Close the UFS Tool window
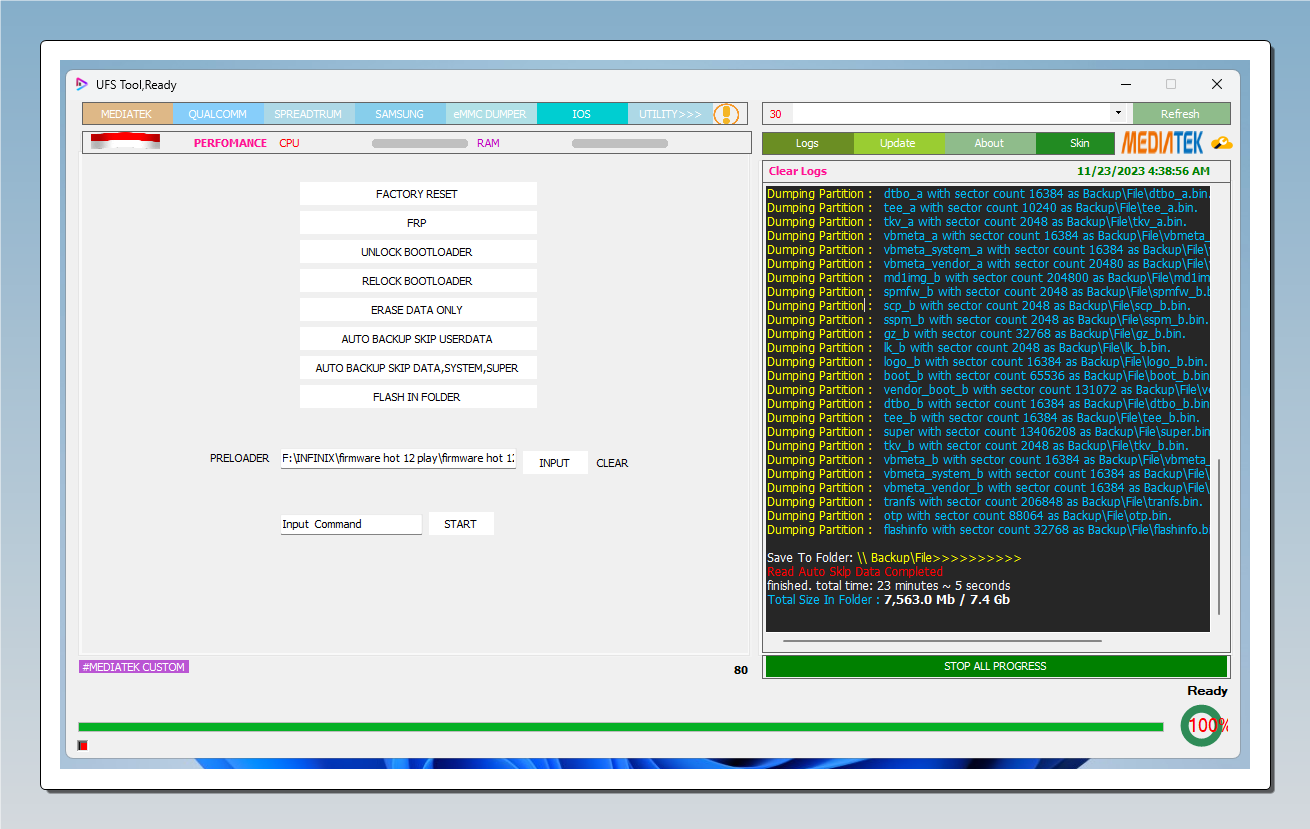This screenshot has width=1310, height=829. [x=1217, y=84]
